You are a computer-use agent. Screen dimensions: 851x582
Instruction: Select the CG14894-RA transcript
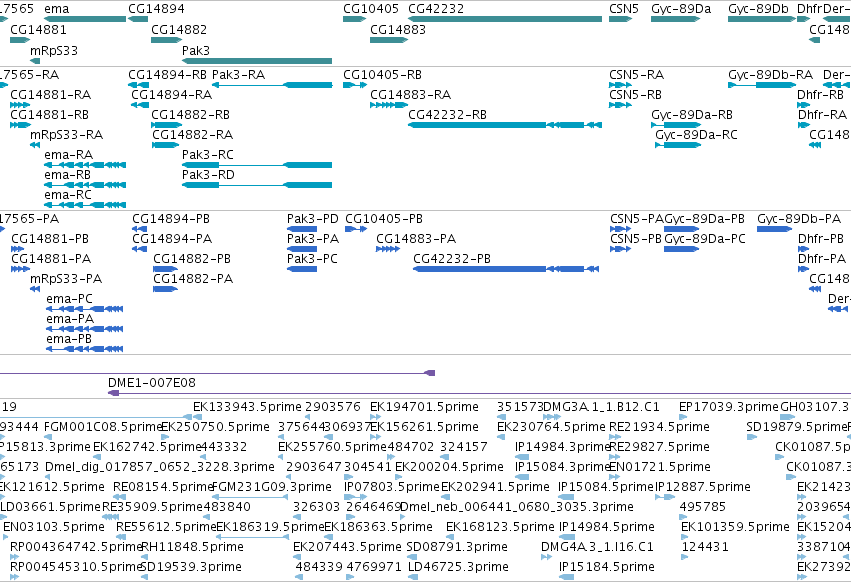[140, 105]
